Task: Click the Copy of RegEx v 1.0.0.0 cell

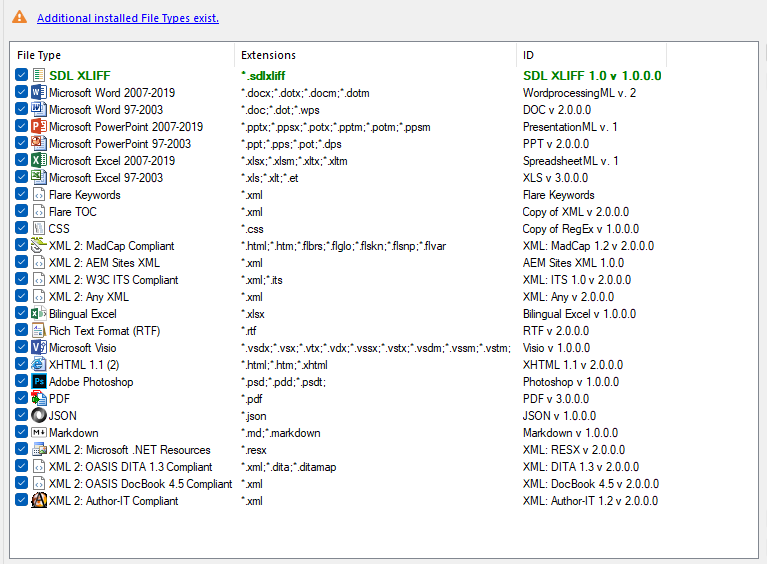Action: click(581, 229)
